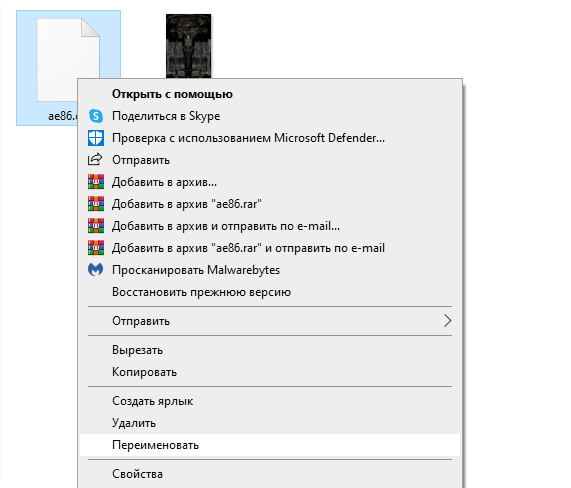Select Переименовать menu entry
Screen dimensions: 571x488
click(x=269, y=445)
